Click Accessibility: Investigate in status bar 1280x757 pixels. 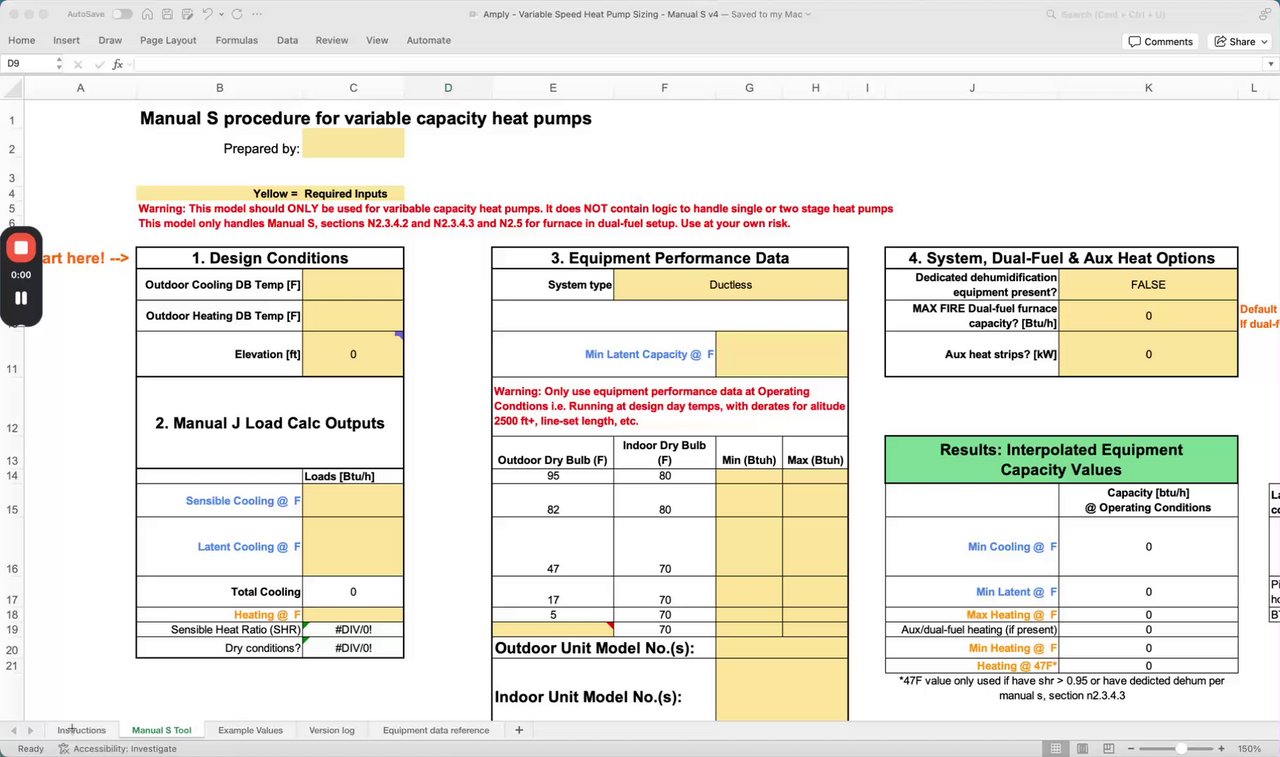click(117, 748)
